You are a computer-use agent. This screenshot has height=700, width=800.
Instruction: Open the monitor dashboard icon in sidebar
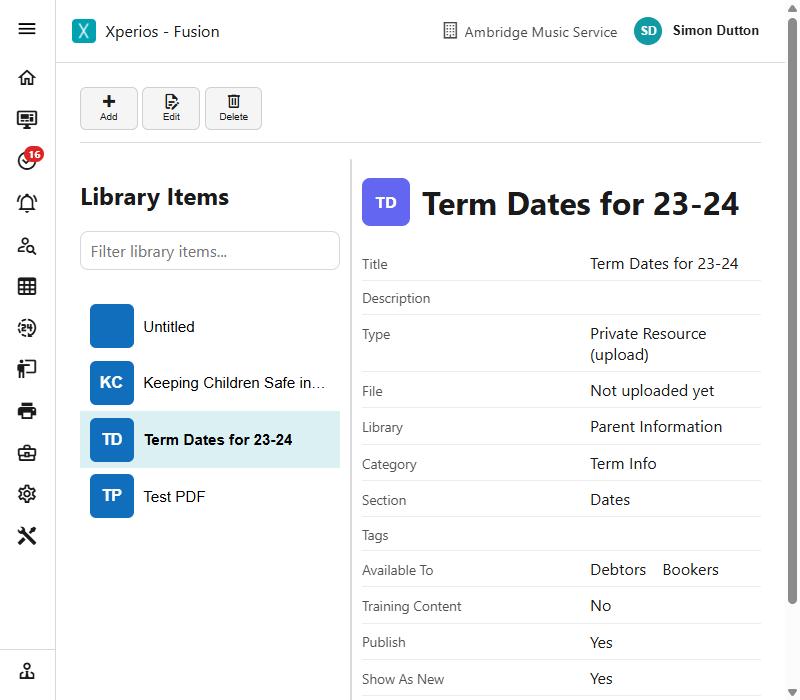tap(27, 119)
